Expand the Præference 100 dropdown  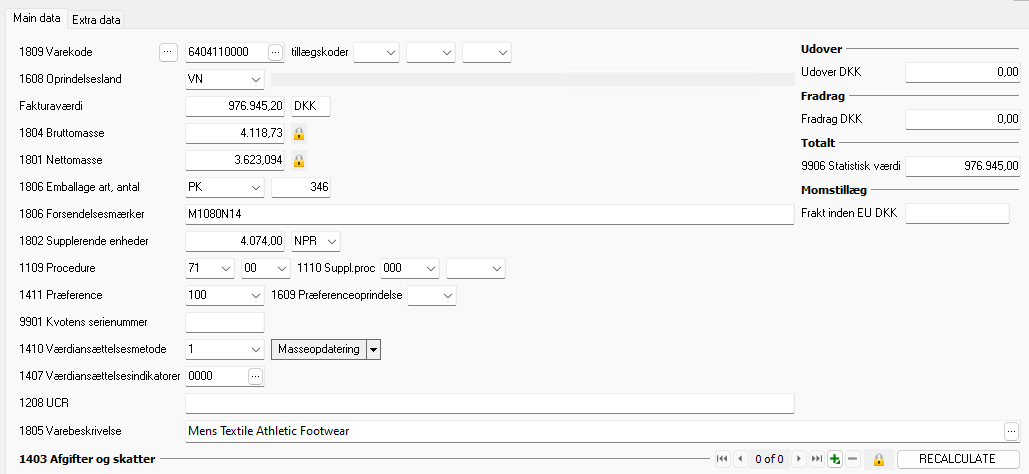pos(256,296)
